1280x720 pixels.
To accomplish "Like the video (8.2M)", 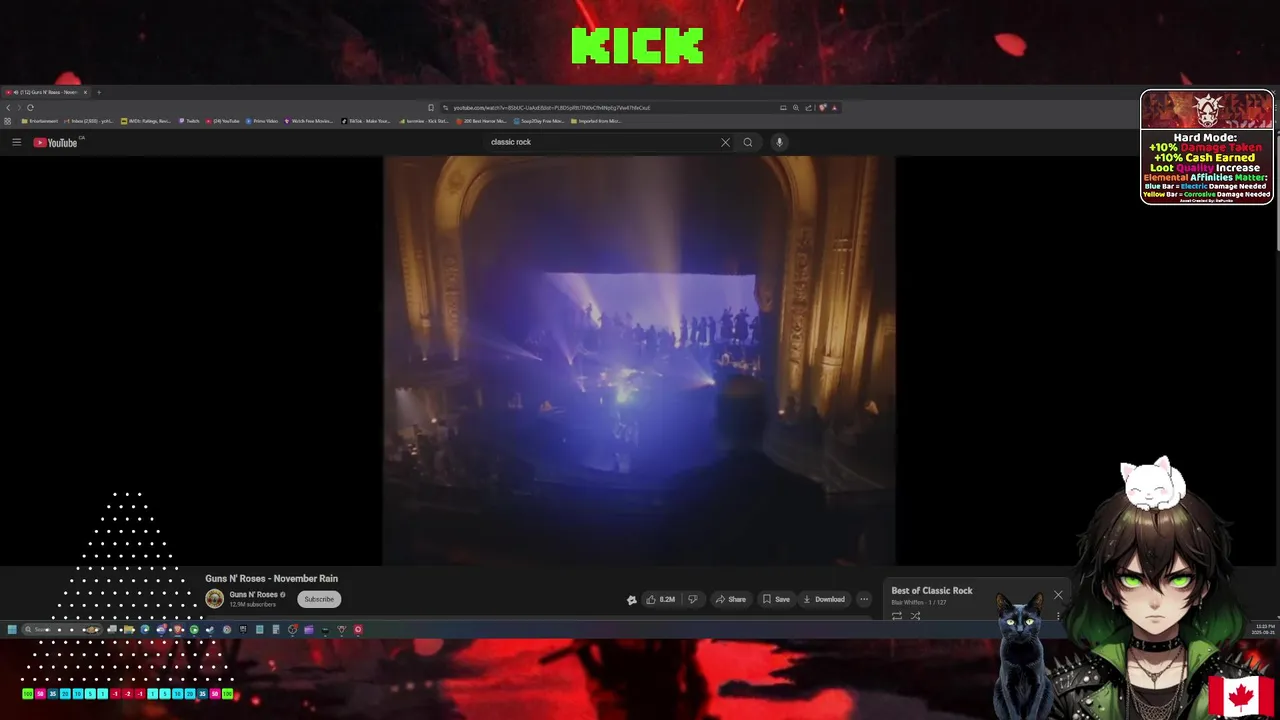I will point(660,599).
